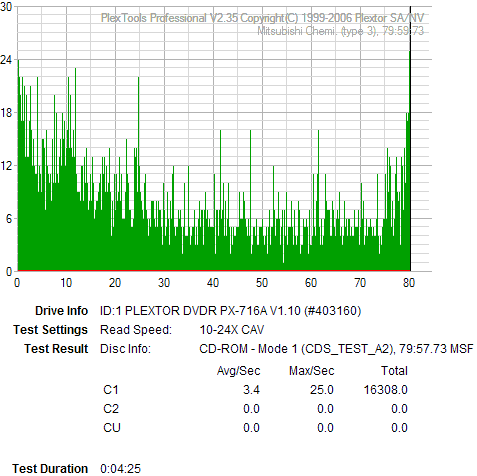Click the CU row label
The width and height of the screenshot is (477, 476).
coord(112,428)
